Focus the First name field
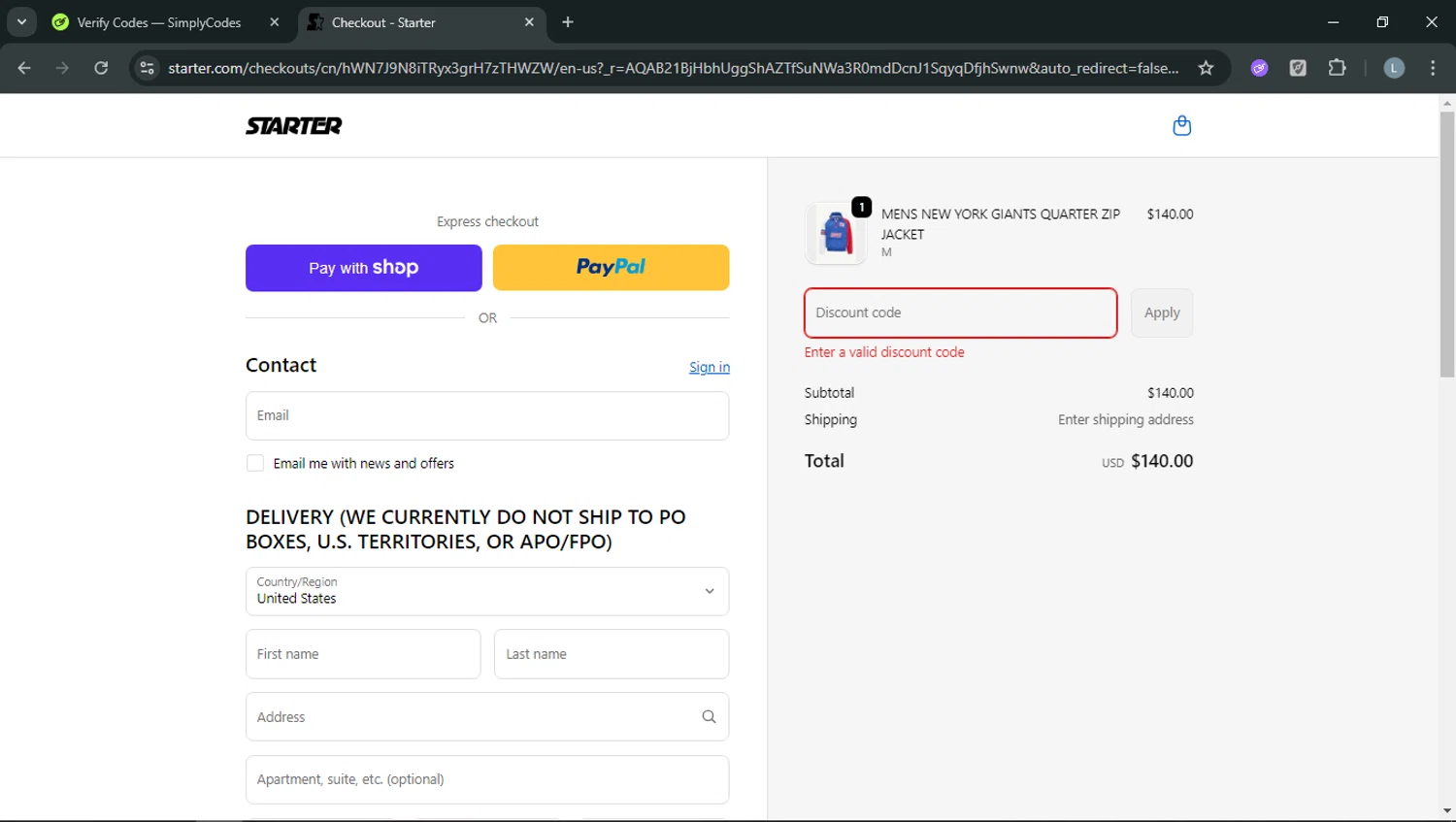This screenshot has height=822, width=1456. point(363,654)
